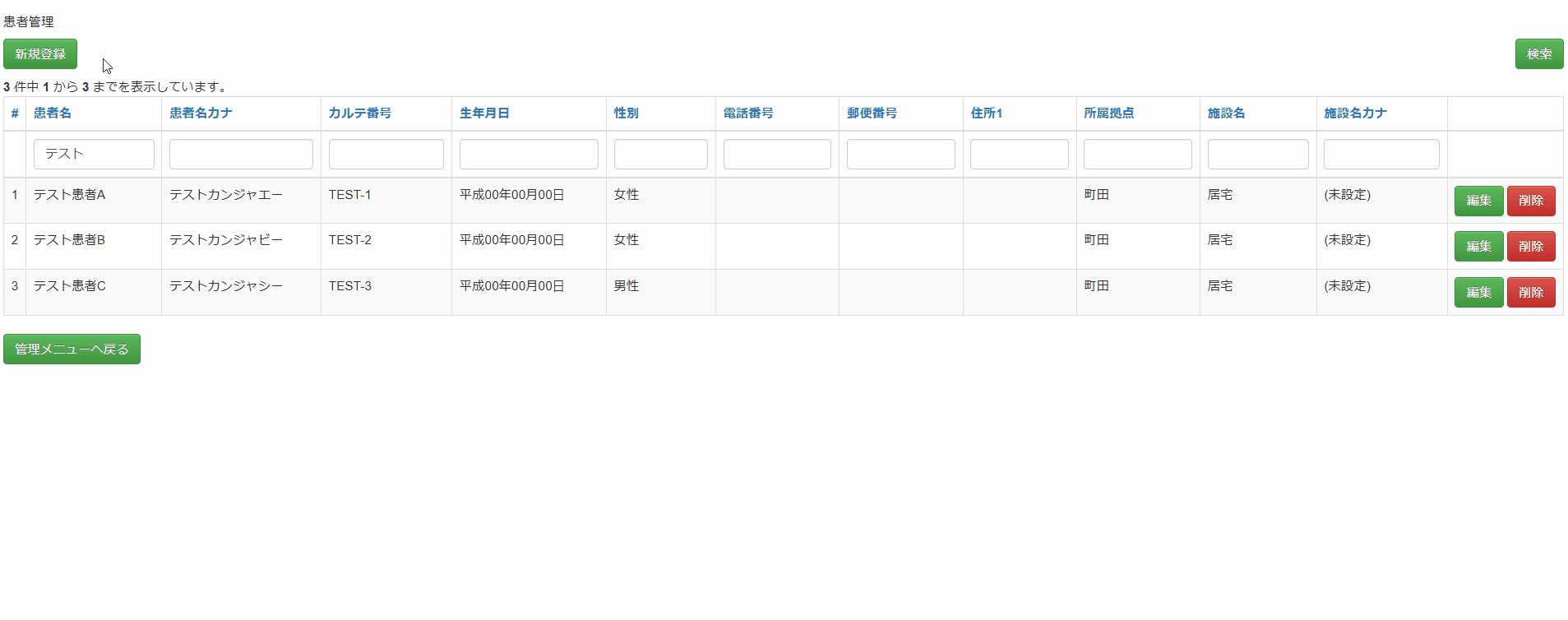The height and width of the screenshot is (620, 1568).
Task: Delete テスト患者A with 削除 button
Action: pos(1531,201)
